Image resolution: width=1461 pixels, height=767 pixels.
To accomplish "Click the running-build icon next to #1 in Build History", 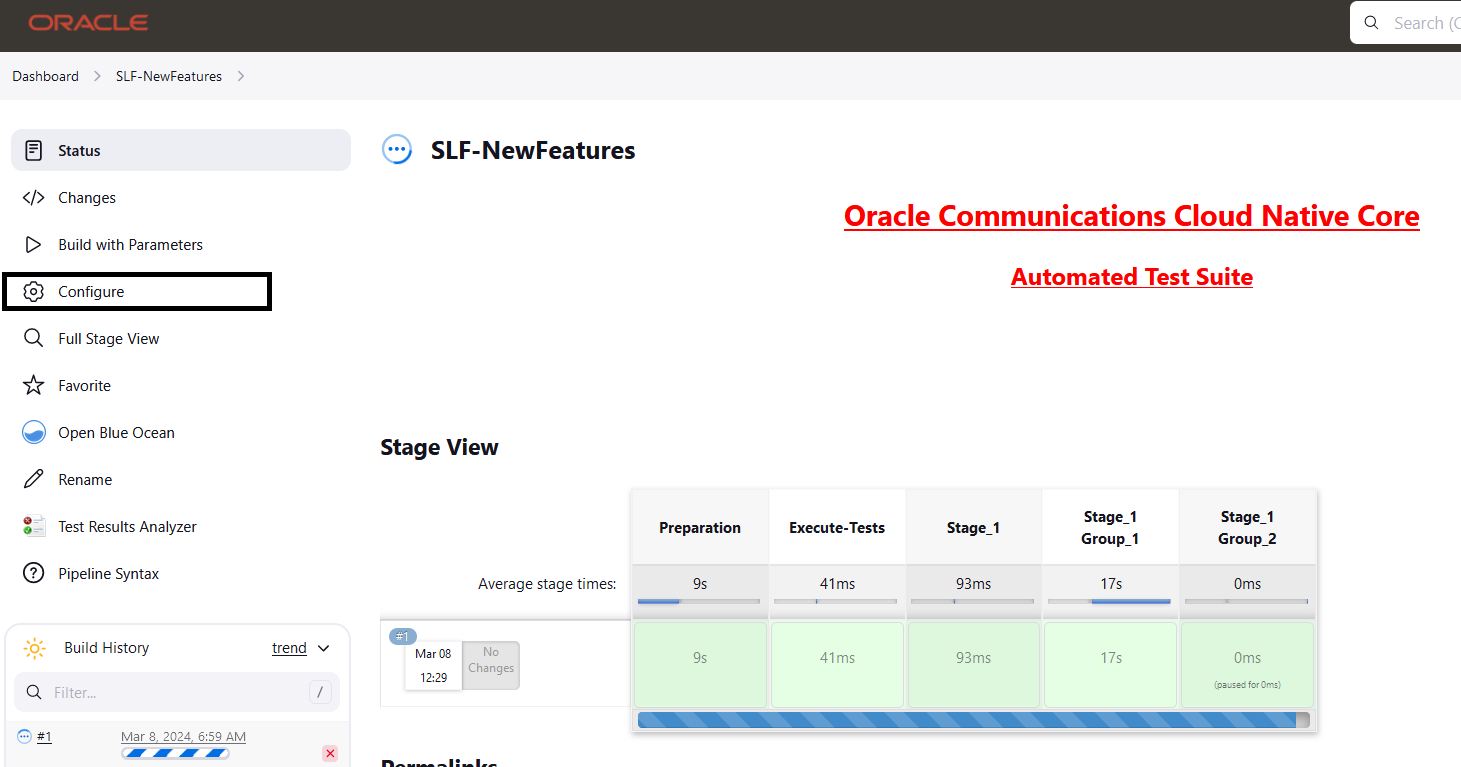I will 25,736.
